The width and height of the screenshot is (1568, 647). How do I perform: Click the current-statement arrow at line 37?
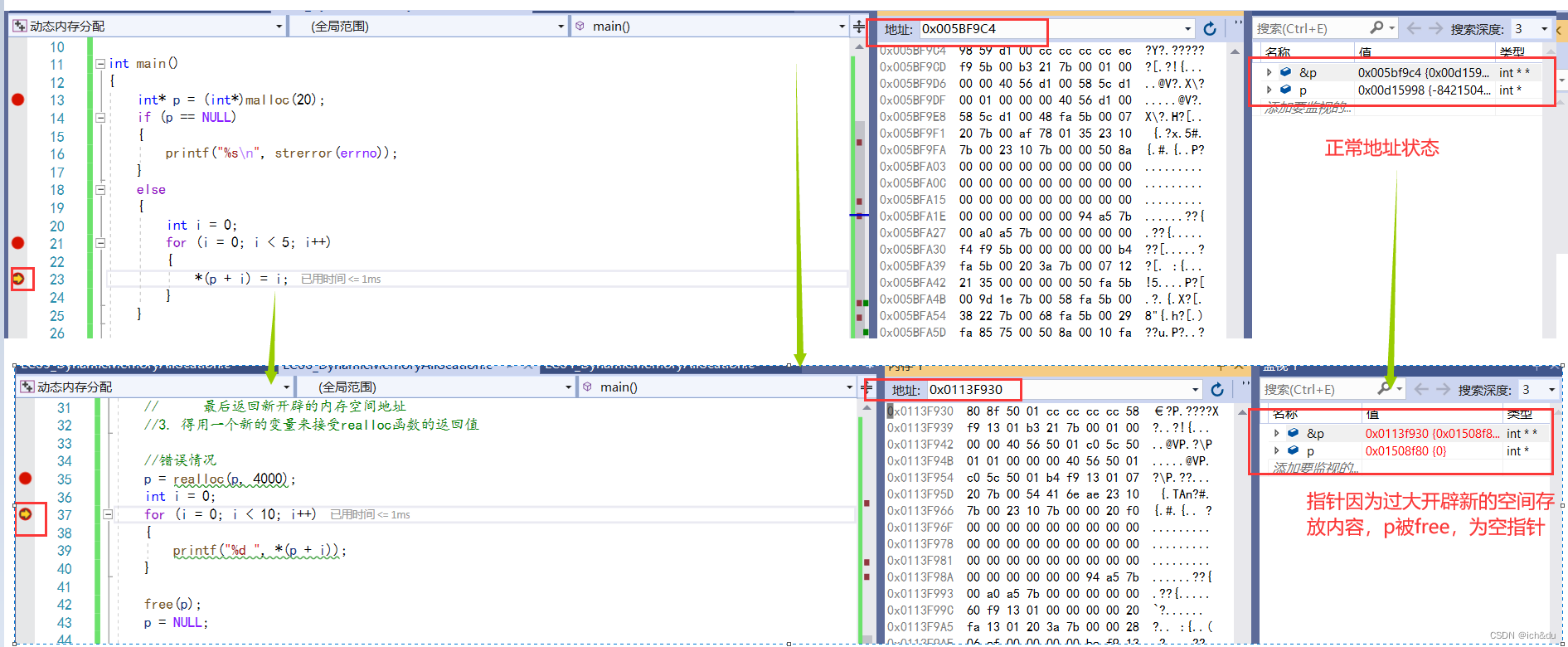[26, 514]
